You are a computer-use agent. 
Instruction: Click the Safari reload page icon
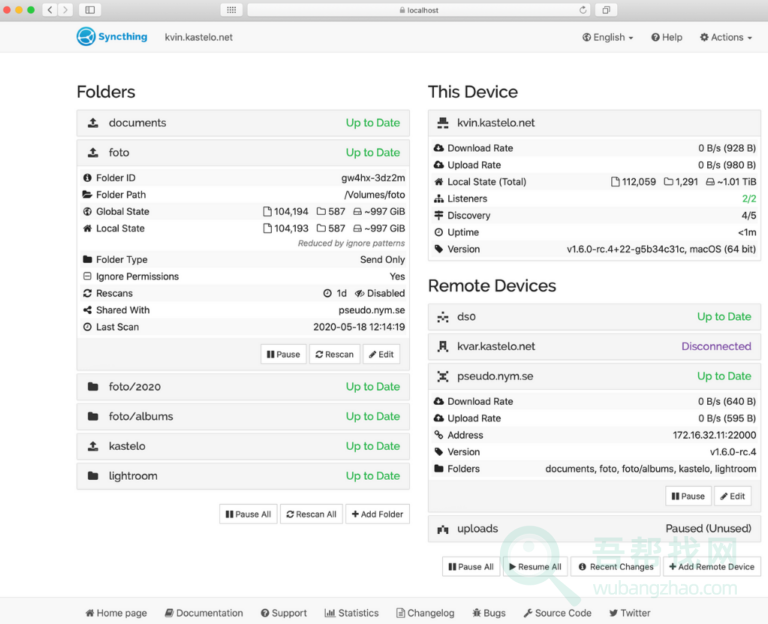583,10
